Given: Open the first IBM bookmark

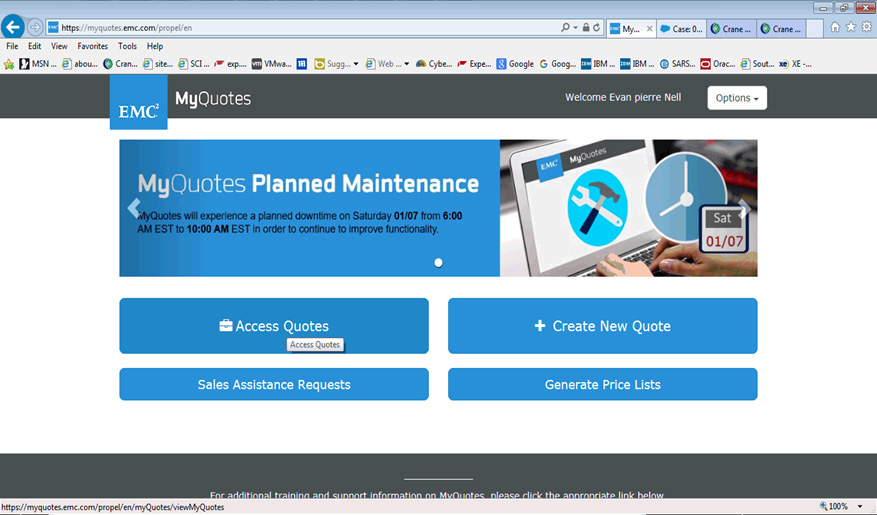Looking at the screenshot, I should click(x=598, y=64).
